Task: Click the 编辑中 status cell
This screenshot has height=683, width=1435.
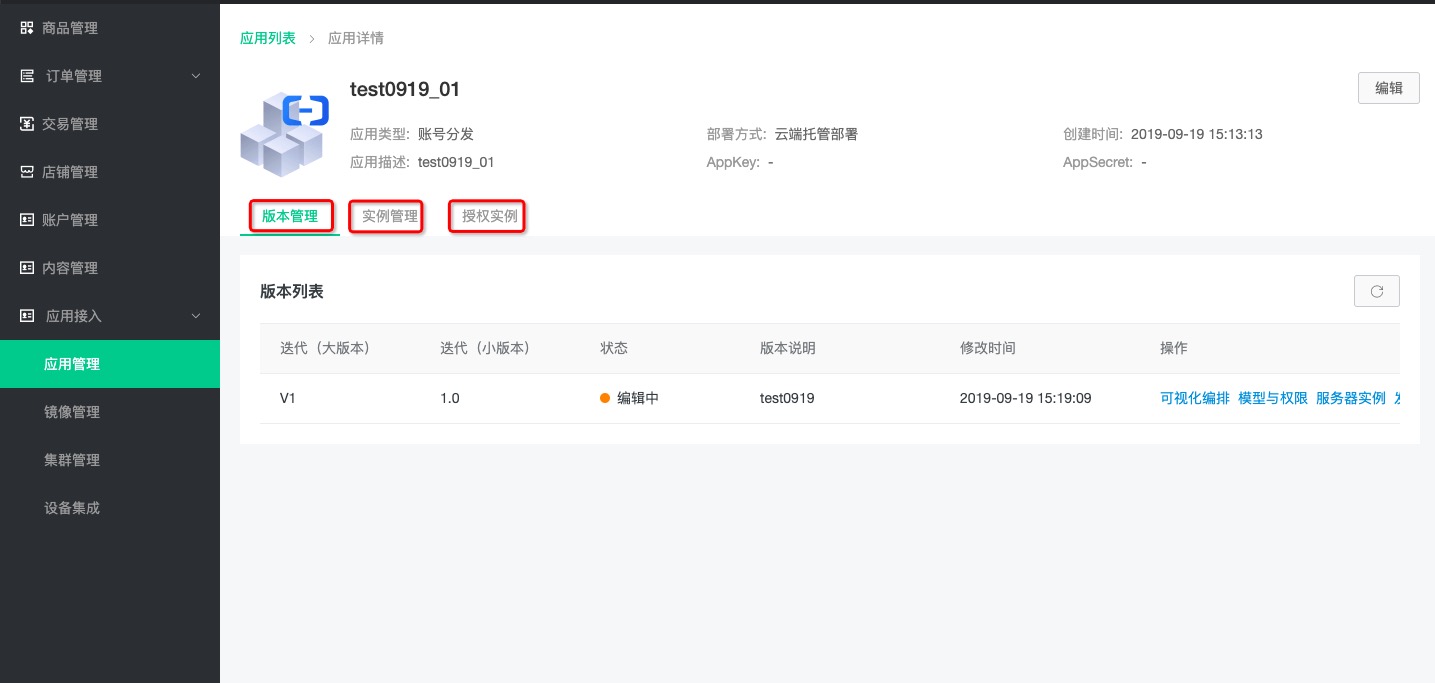Action: [629, 398]
